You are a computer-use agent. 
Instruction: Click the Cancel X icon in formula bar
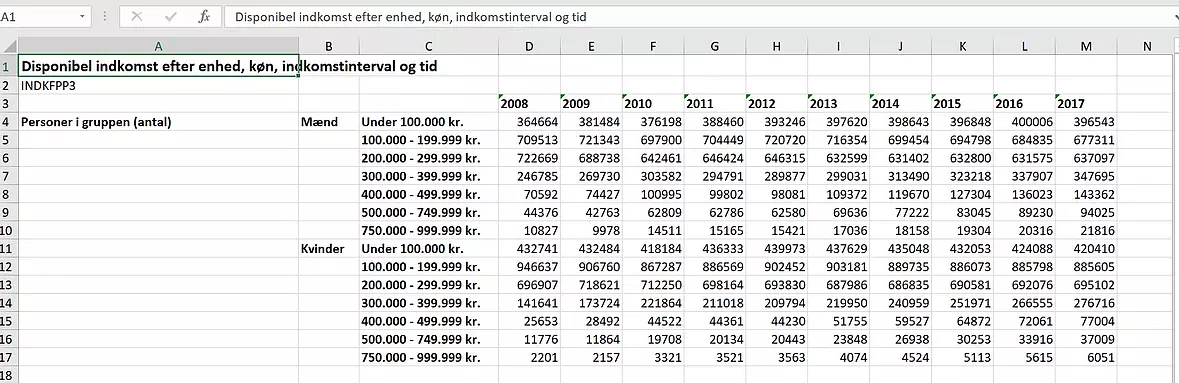(x=136, y=17)
